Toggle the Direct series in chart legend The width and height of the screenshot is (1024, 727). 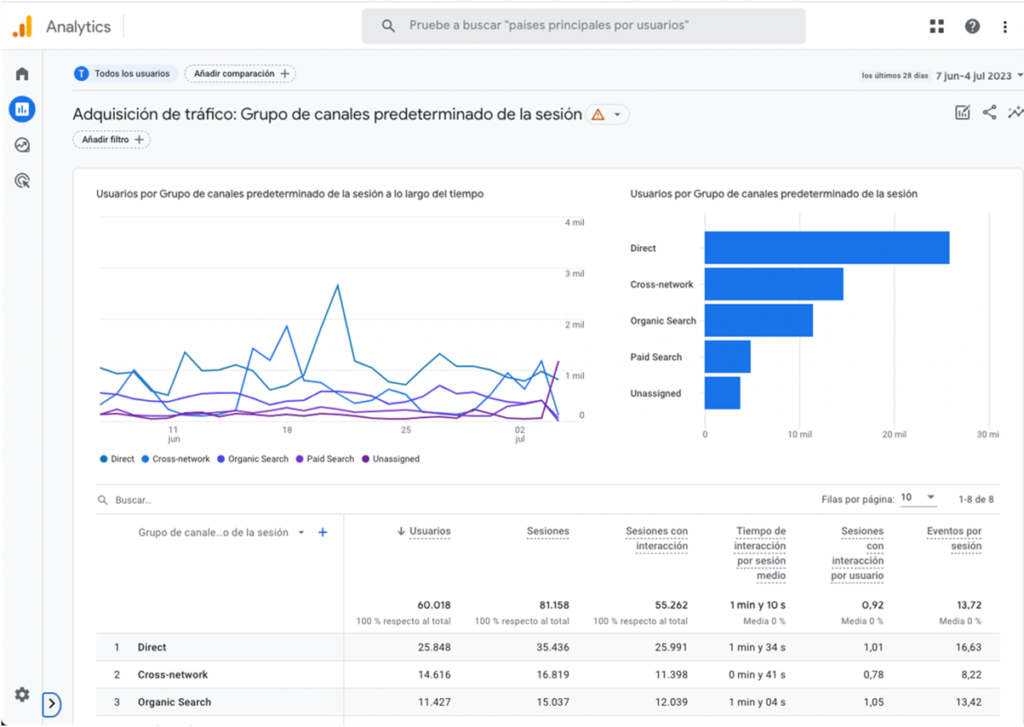[116, 459]
